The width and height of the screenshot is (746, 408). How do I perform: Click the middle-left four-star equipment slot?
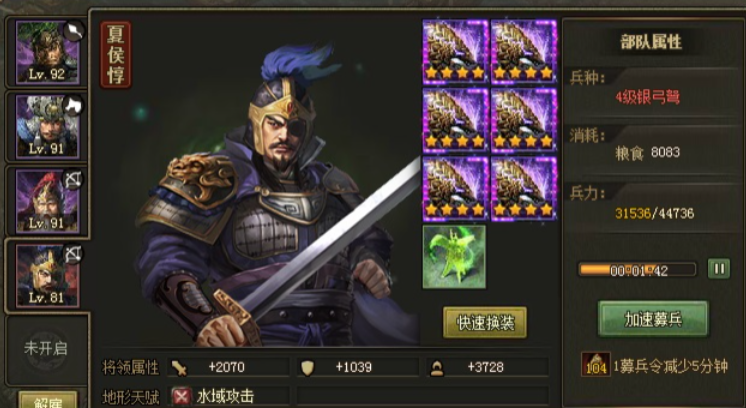pyautogui.click(x=455, y=120)
